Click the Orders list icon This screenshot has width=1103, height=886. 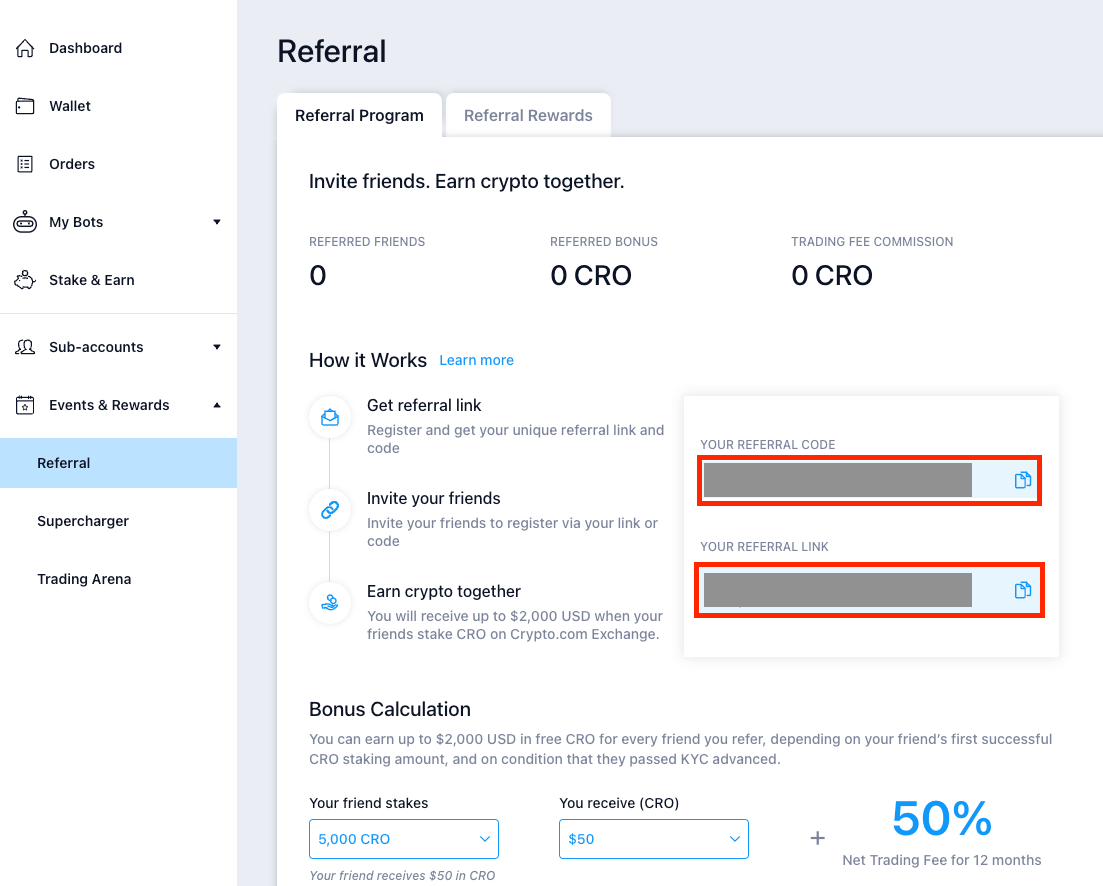pos(25,164)
